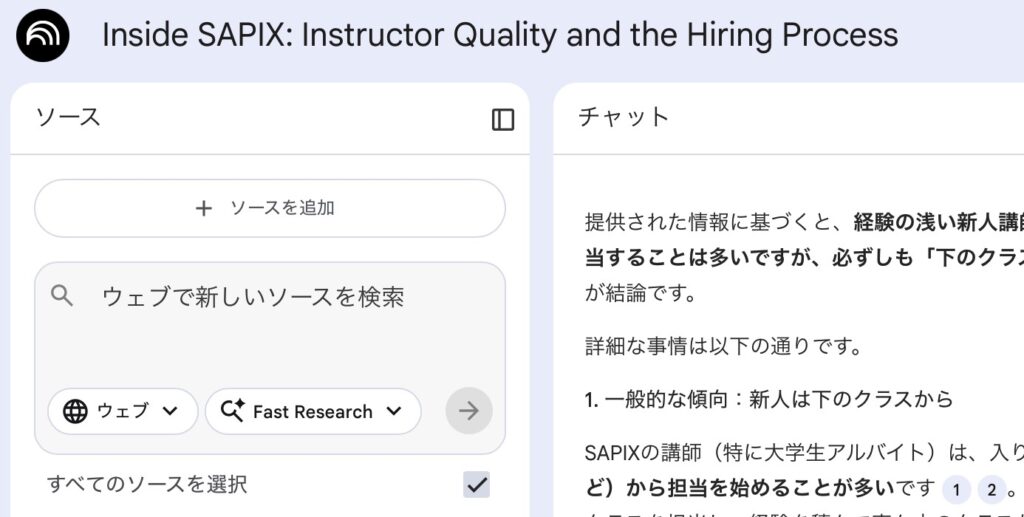The height and width of the screenshot is (517, 1024).
Task: Open the Fast Research dropdown label
Action: (x=312, y=411)
